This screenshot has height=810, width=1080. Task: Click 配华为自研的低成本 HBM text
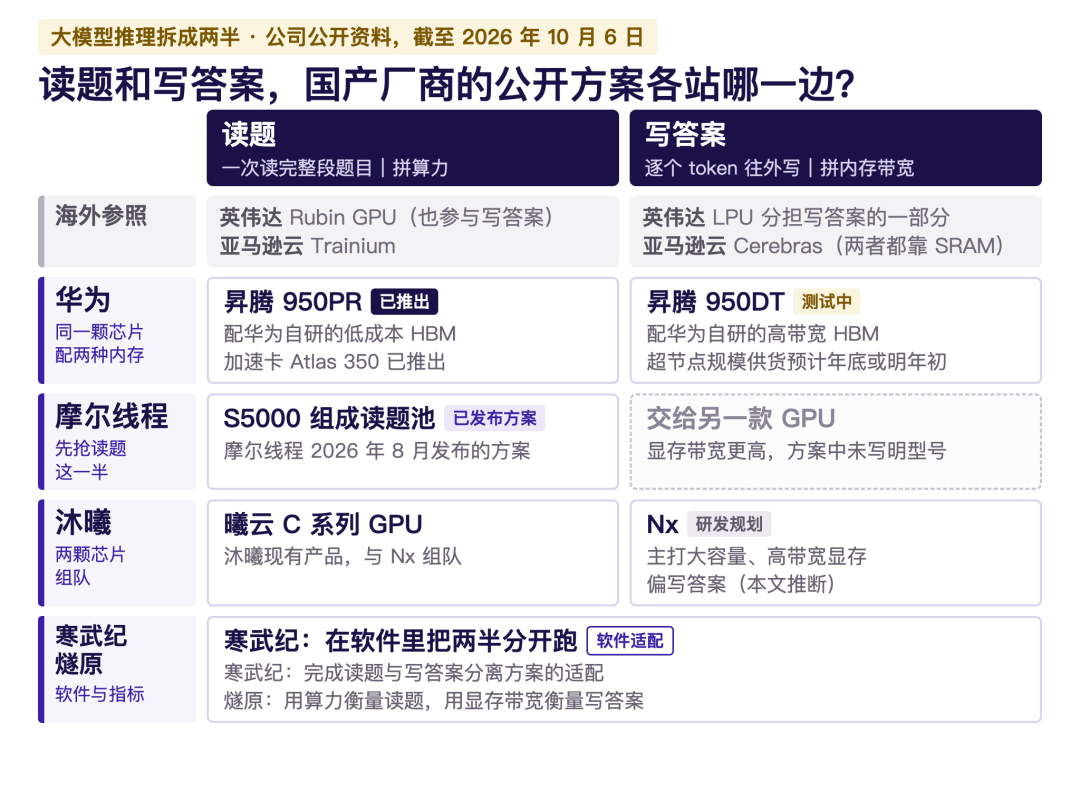point(340,334)
